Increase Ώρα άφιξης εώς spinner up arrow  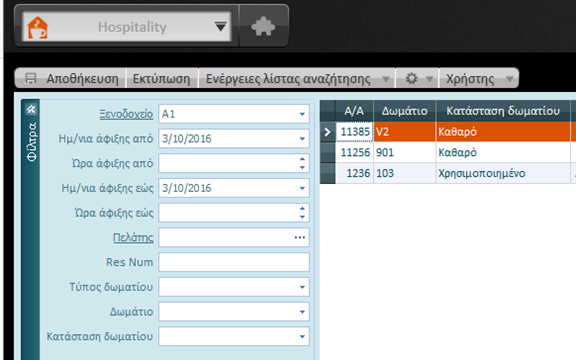(x=302, y=209)
